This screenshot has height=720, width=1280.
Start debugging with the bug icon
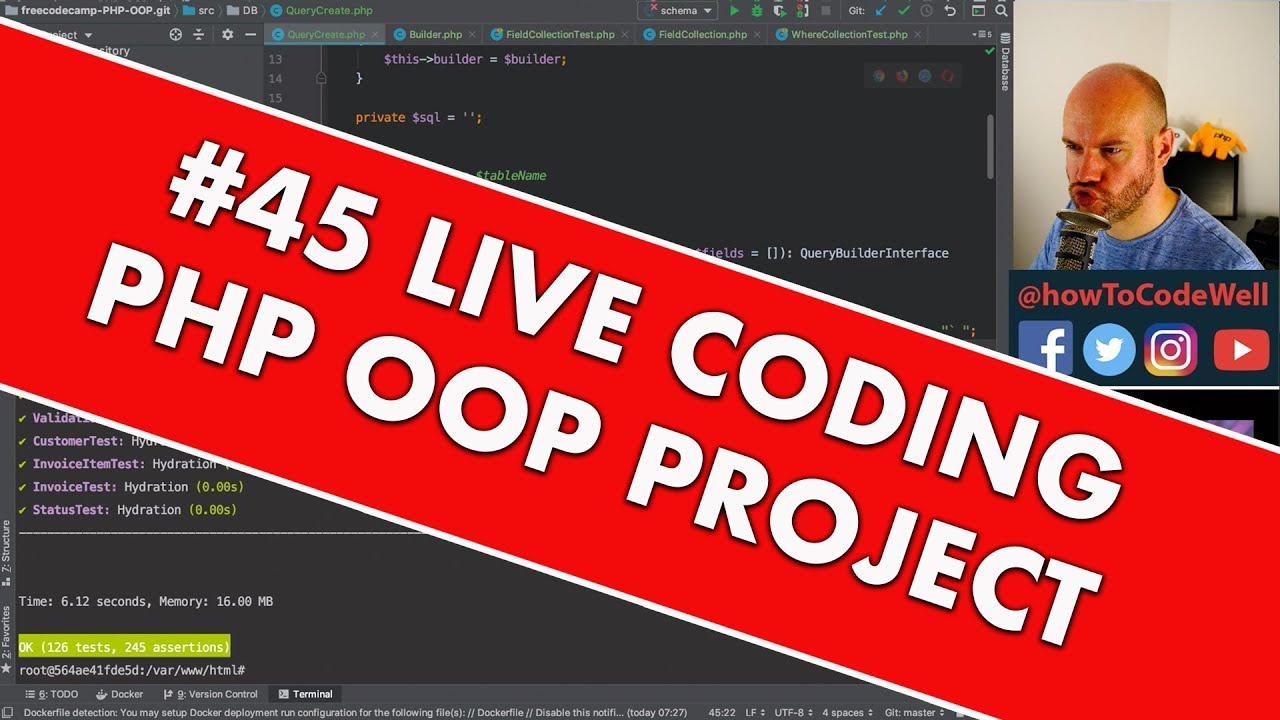757,11
